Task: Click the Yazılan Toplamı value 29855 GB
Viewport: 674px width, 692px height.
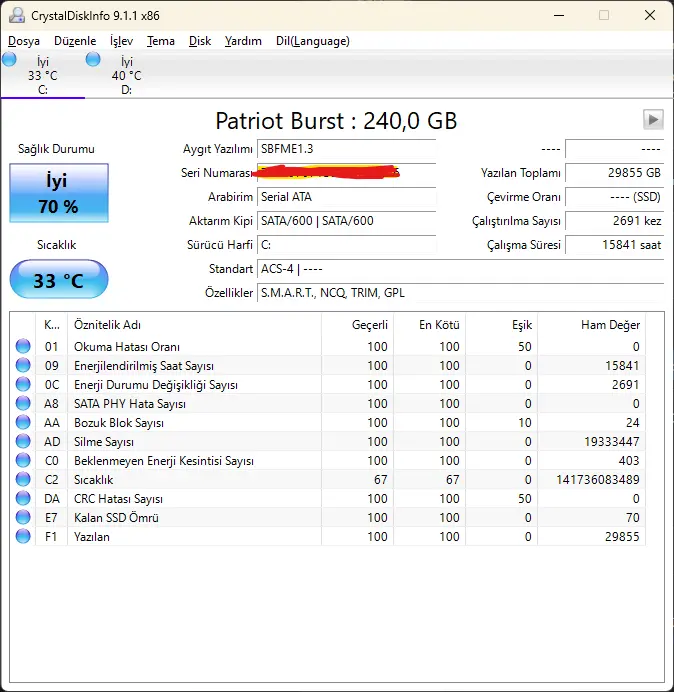Action: point(614,173)
